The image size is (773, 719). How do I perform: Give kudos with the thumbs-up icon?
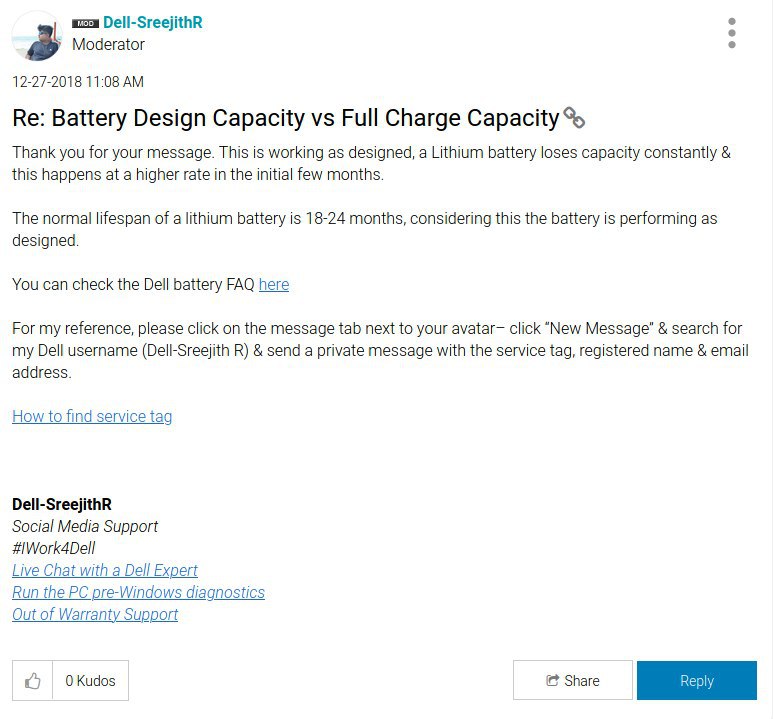tap(33, 681)
